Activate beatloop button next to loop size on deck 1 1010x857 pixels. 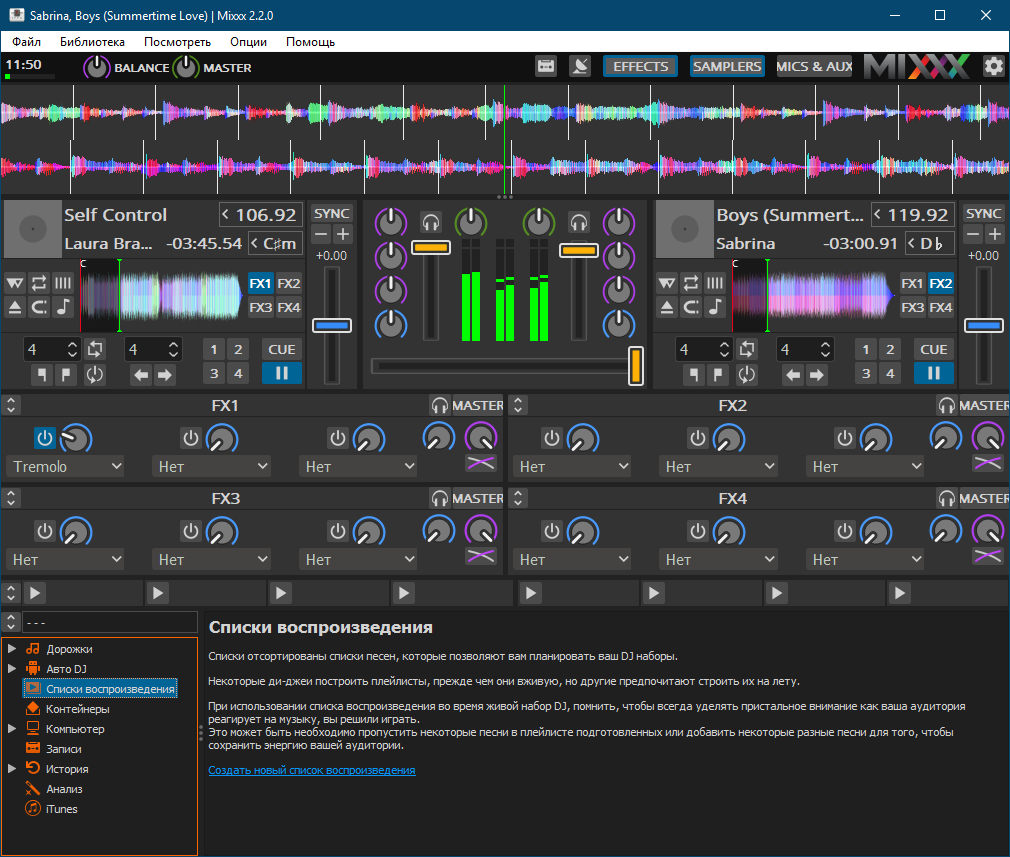click(x=95, y=349)
